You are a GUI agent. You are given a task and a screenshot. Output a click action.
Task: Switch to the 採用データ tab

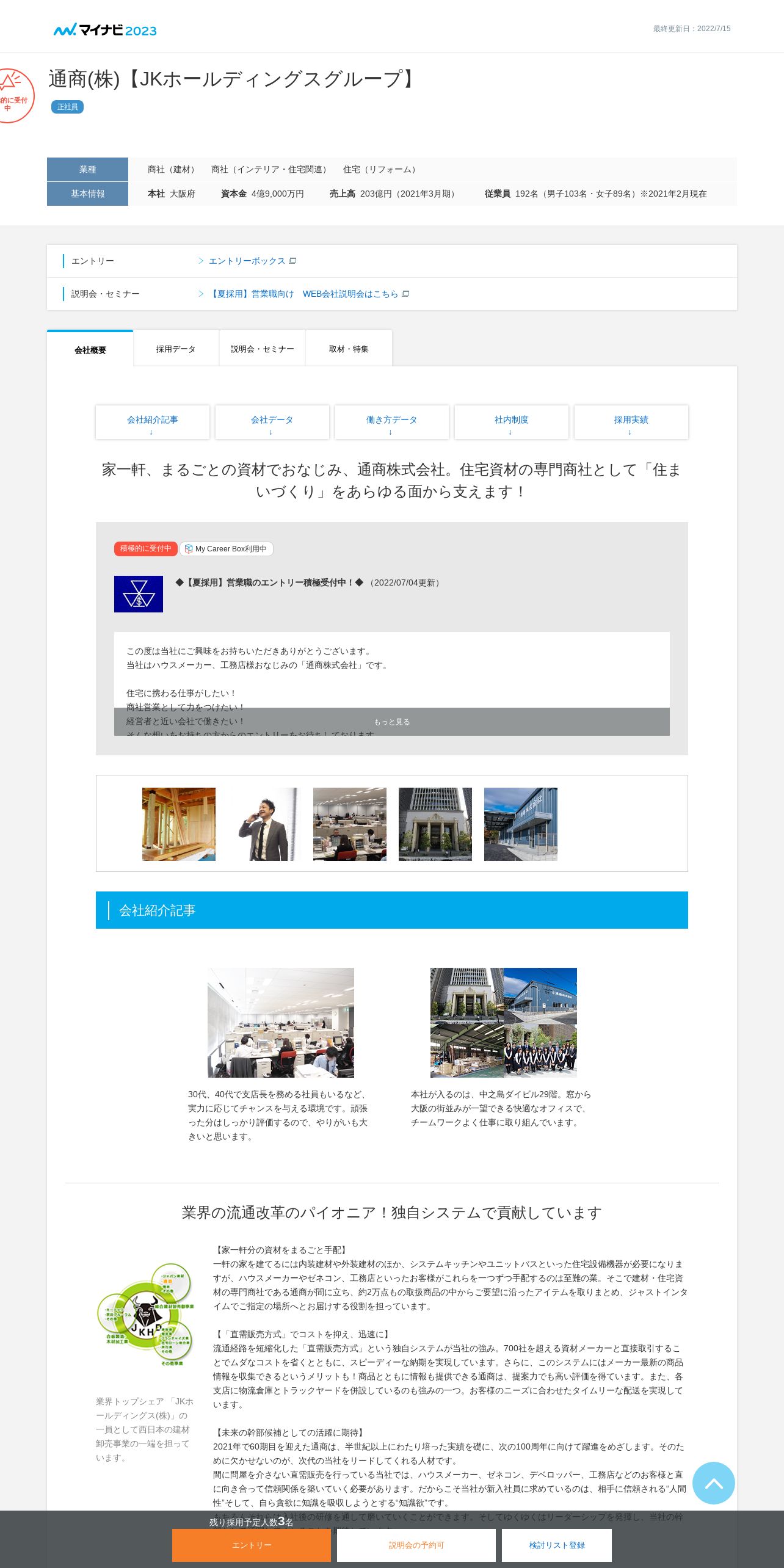[176, 349]
